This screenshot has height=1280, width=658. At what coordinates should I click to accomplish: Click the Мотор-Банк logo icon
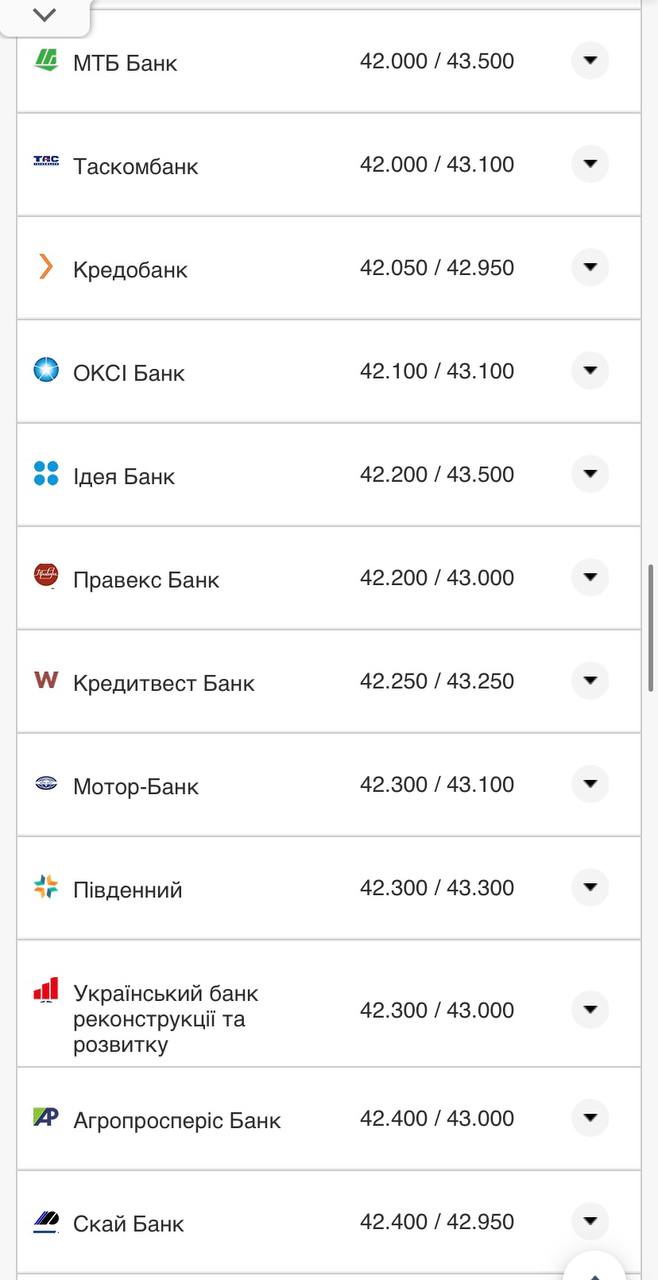46,783
